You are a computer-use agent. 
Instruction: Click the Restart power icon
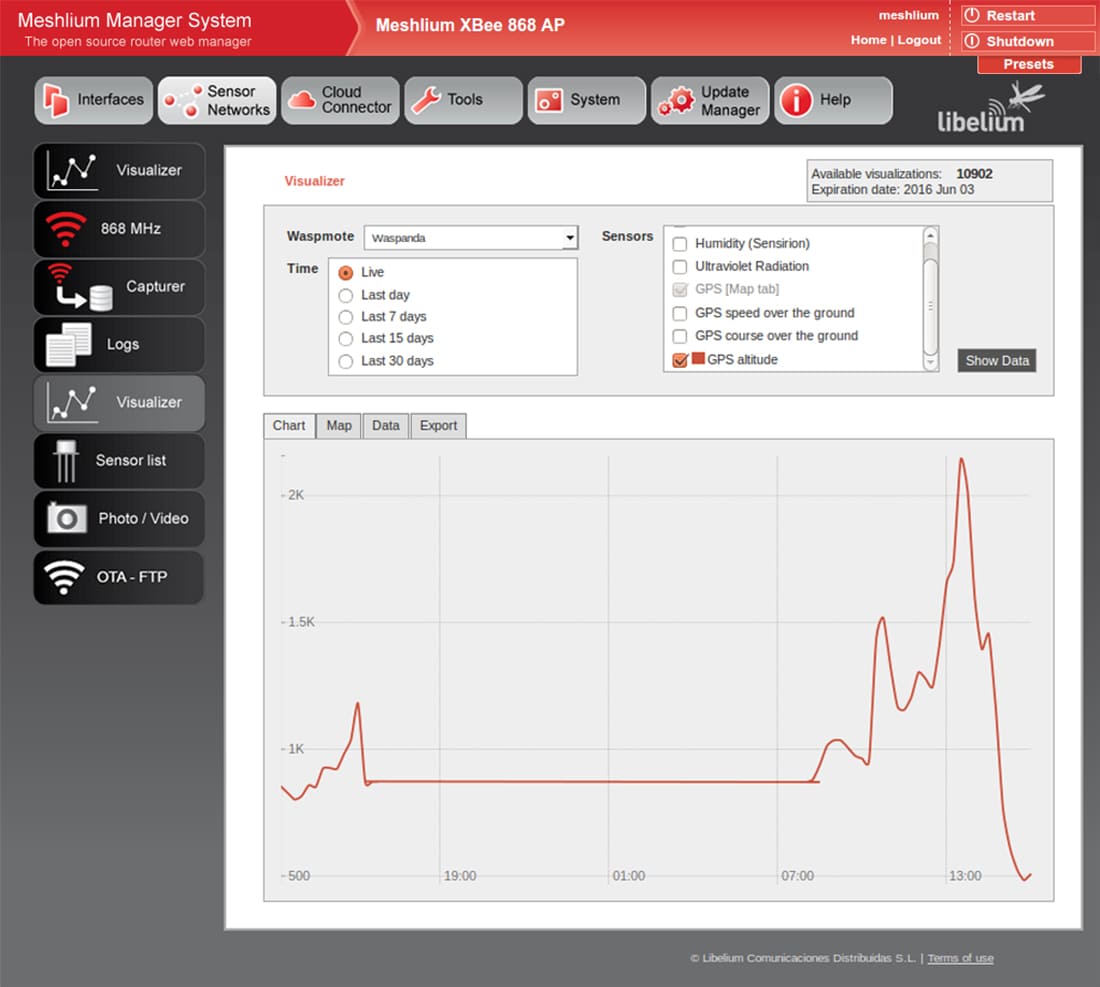point(972,15)
